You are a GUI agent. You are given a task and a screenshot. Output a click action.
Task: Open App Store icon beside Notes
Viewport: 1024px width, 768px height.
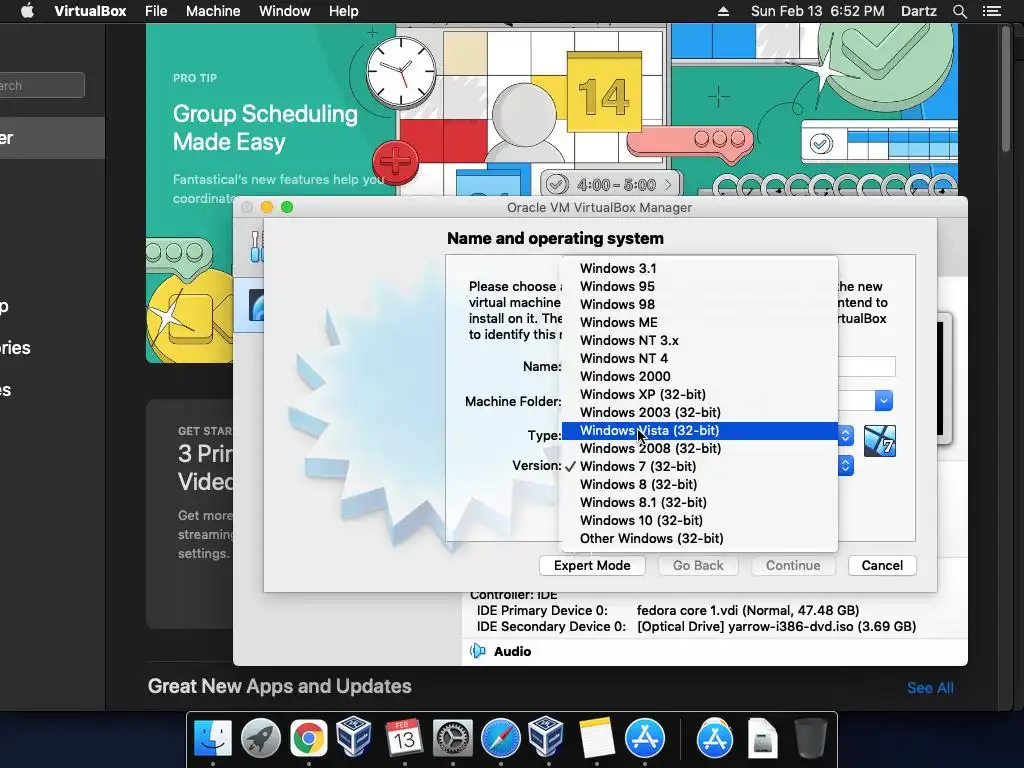pyautogui.click(x=645, y=739)
